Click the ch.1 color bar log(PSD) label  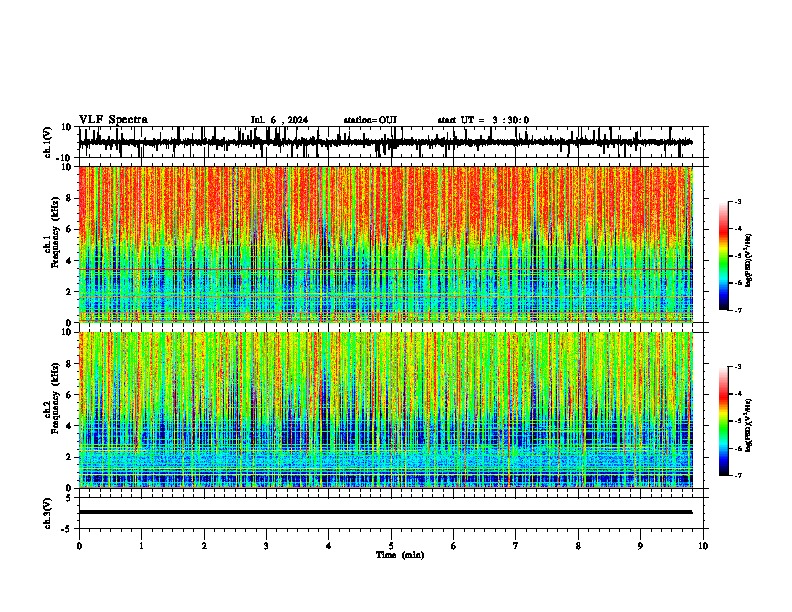point(748,261)
